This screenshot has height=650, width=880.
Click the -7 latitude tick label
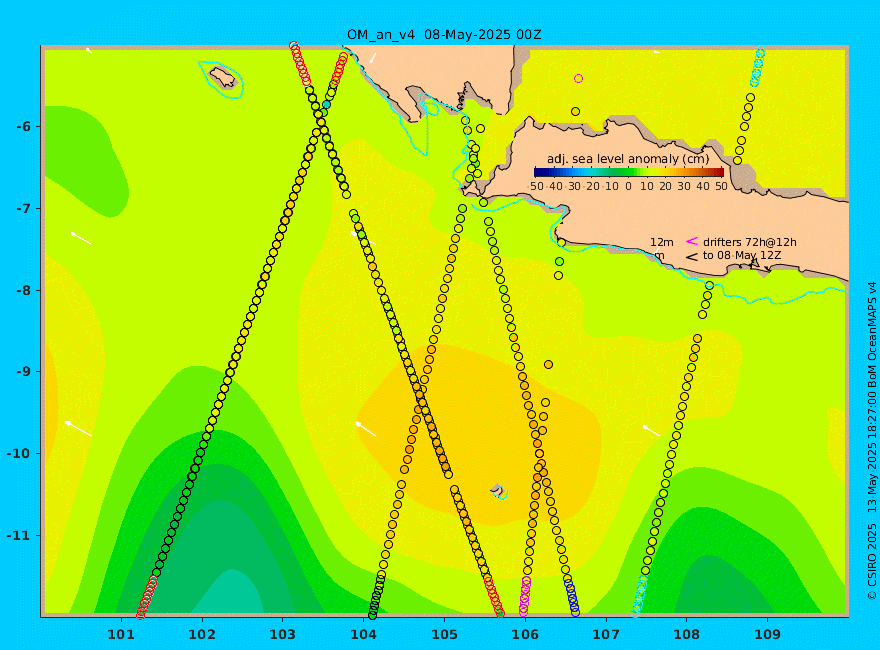point(24,208)
